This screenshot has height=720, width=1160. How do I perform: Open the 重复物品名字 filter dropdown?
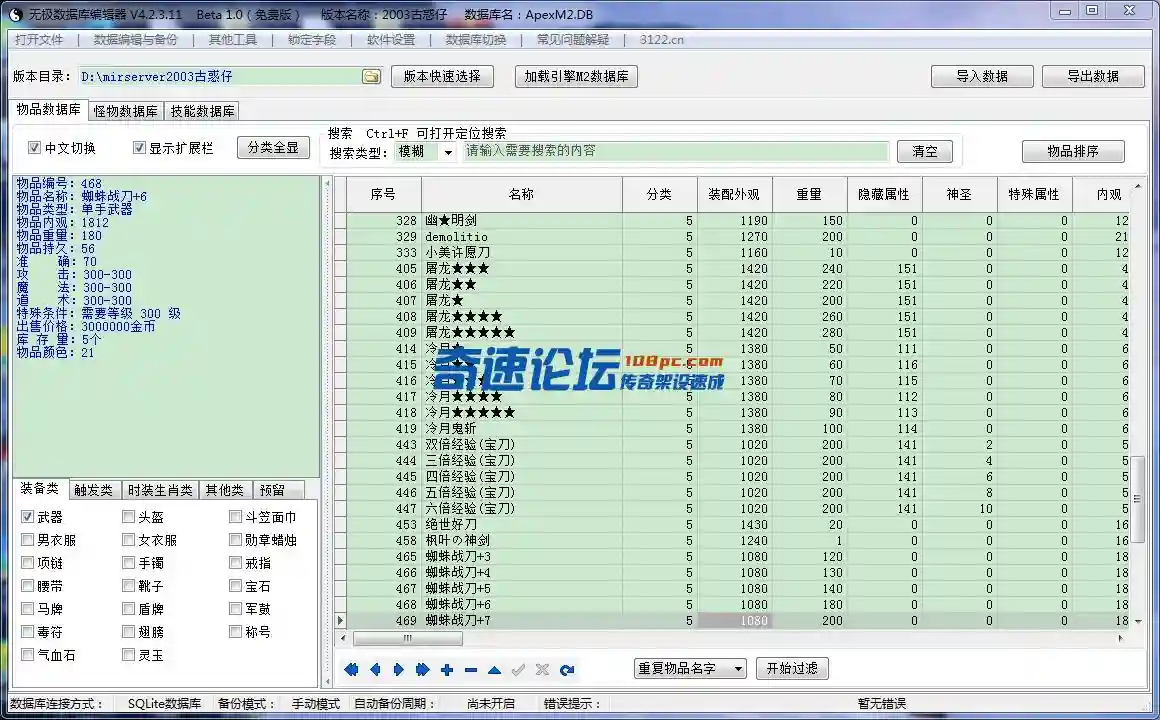coord(738,669)
